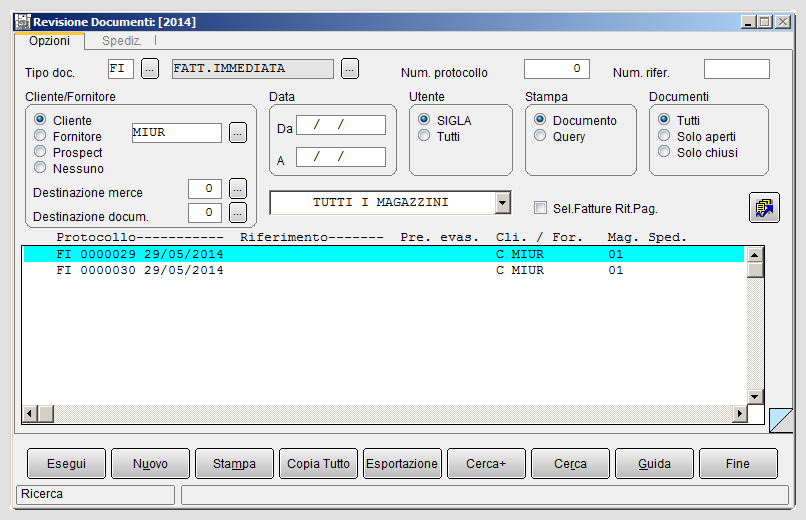806x520 pixels.
Task: Click the Esportazione button
Action: click(x=402, y=463)
